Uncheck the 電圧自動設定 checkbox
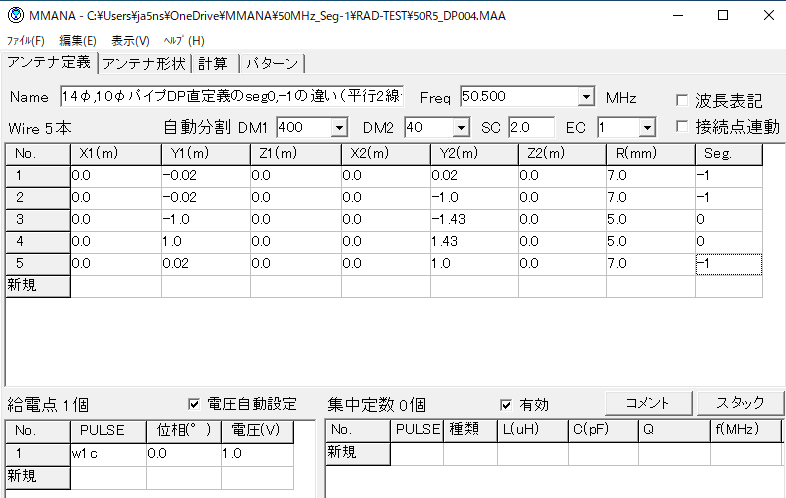This screenshot has width=786, height=498. 194,404
